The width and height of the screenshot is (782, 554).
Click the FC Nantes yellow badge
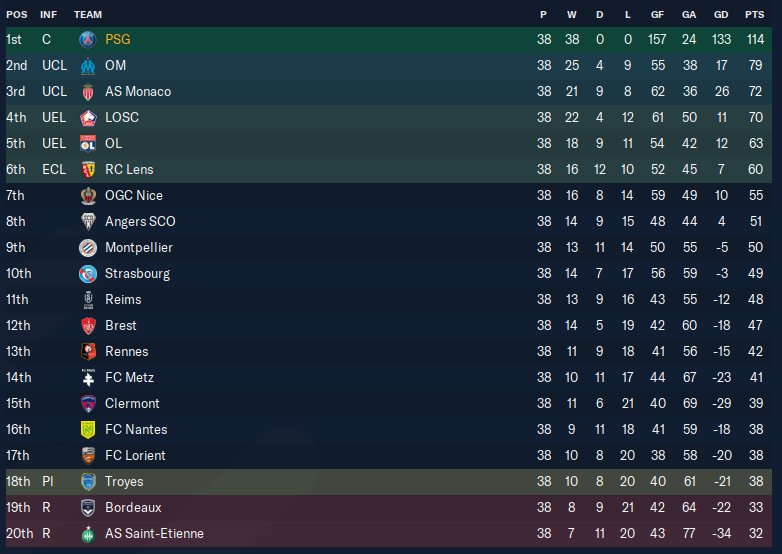click(87, 429)
